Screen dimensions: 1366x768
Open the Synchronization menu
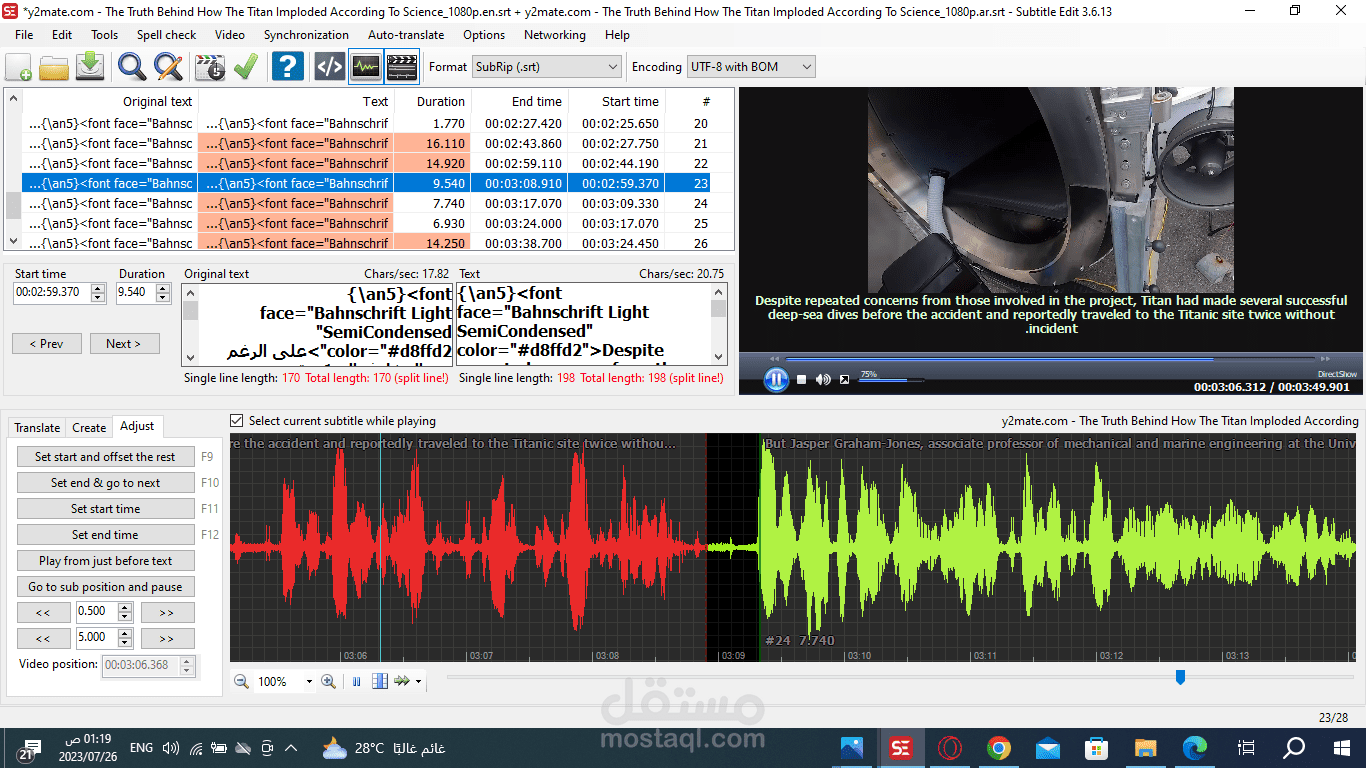tap(306, 34)
